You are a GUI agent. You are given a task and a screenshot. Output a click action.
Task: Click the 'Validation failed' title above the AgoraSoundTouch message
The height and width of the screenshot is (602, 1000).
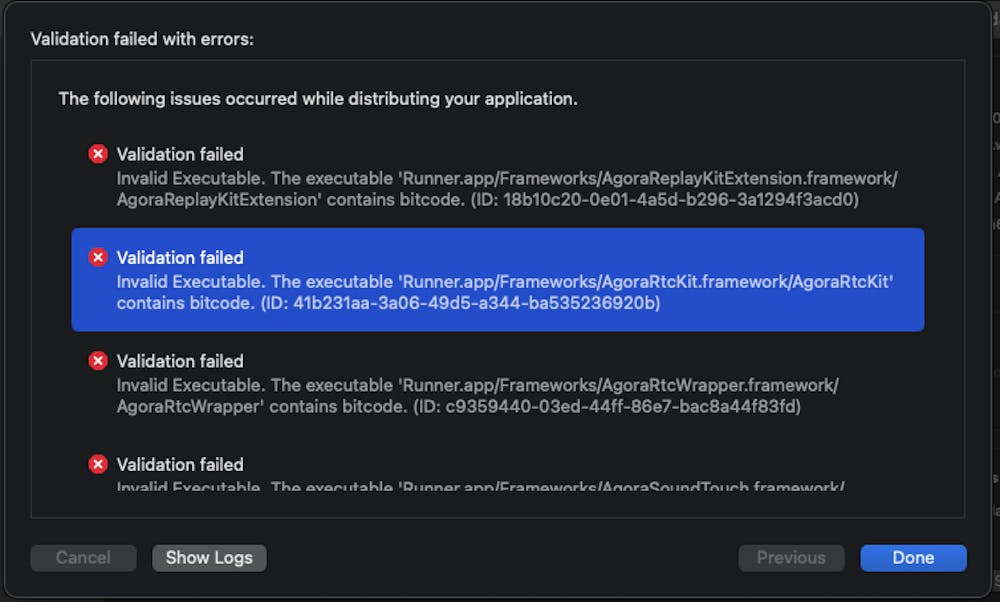tap(180, 464)
